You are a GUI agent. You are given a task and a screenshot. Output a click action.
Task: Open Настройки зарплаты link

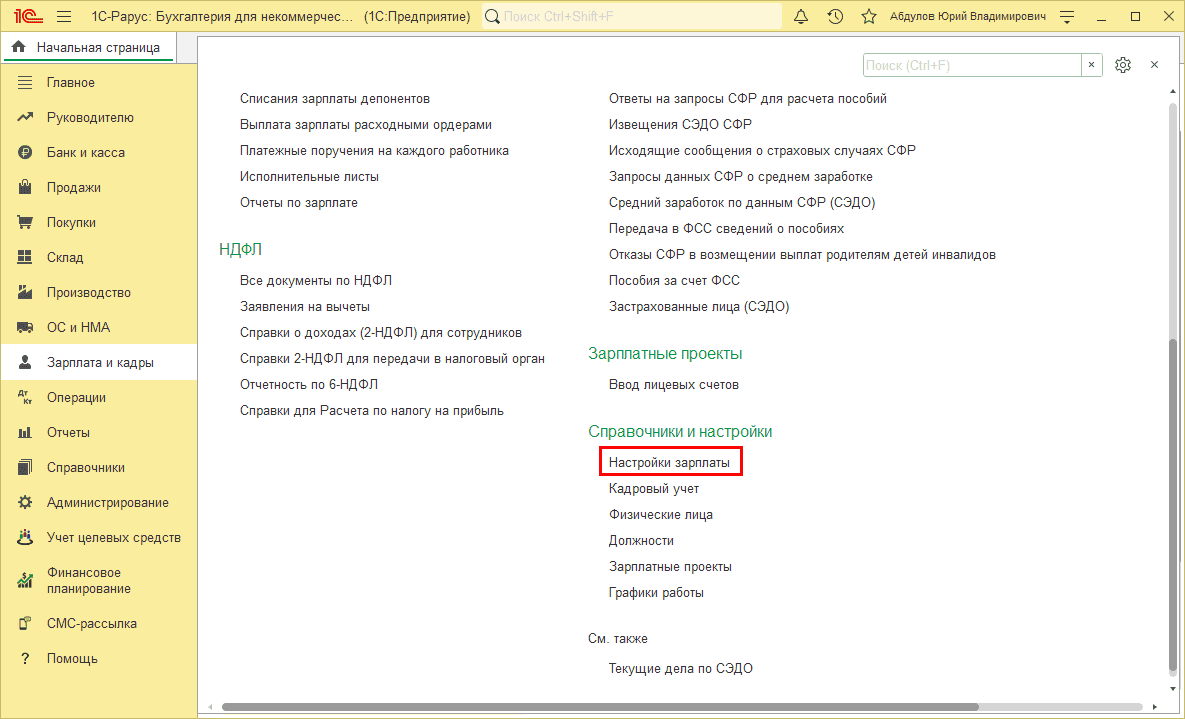670,463
